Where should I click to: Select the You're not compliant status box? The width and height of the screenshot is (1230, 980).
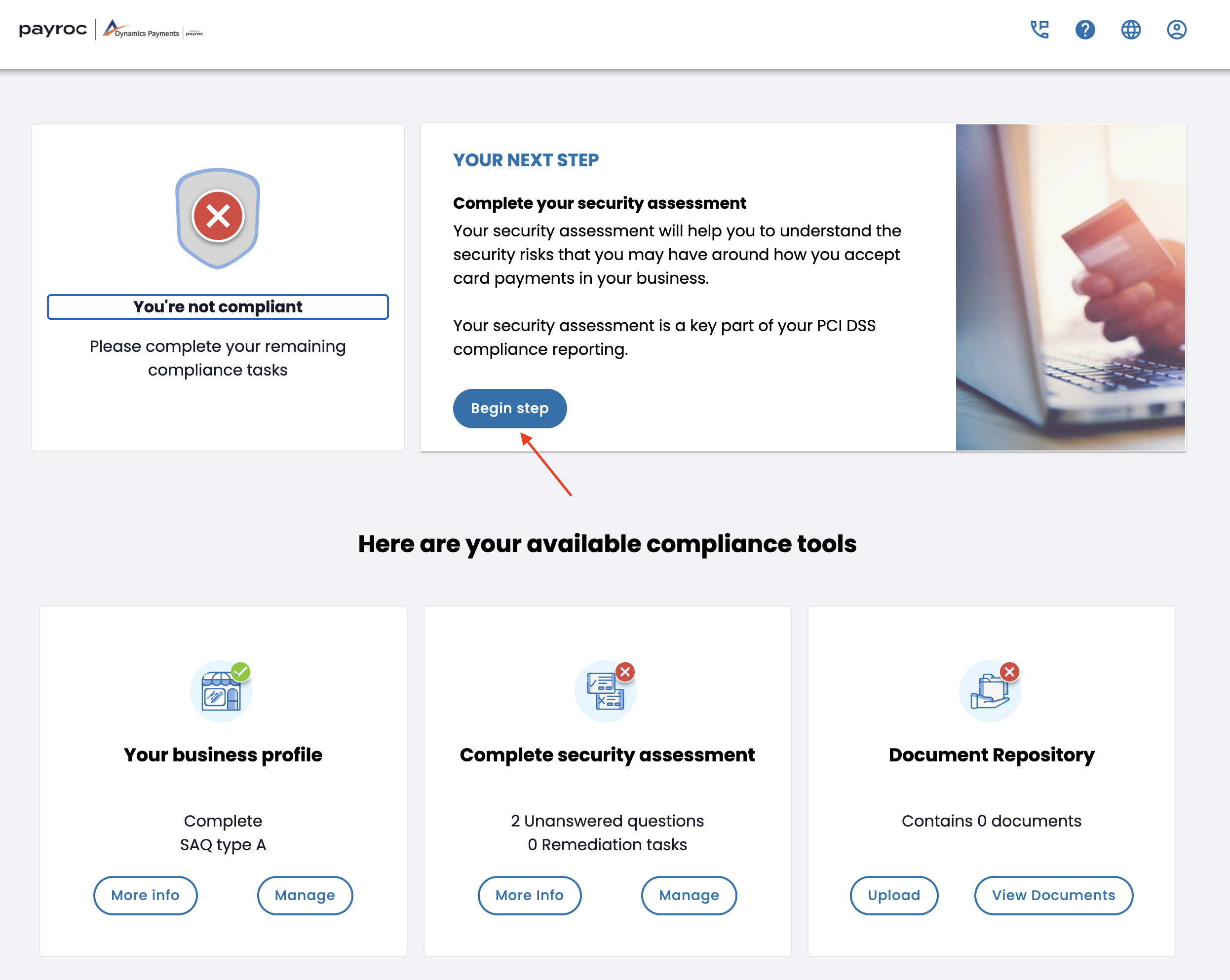(218, 307)
